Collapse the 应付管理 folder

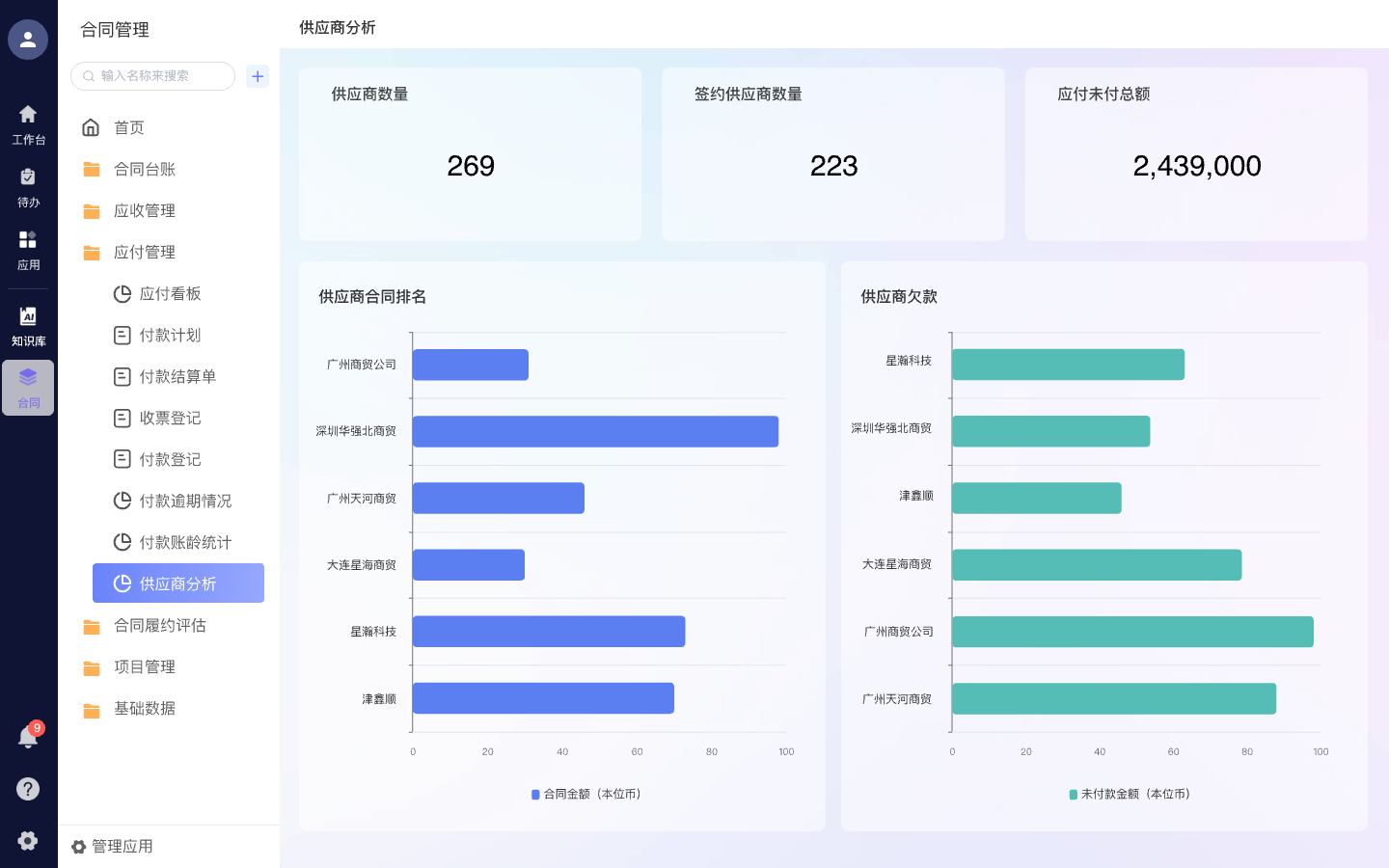point(145,253)
